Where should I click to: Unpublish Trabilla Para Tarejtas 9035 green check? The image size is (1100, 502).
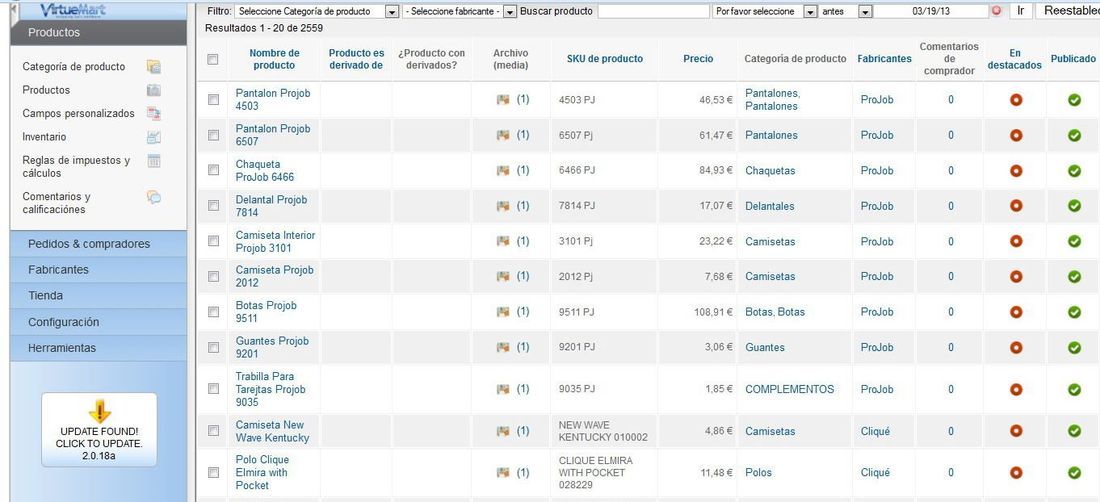1074,389
